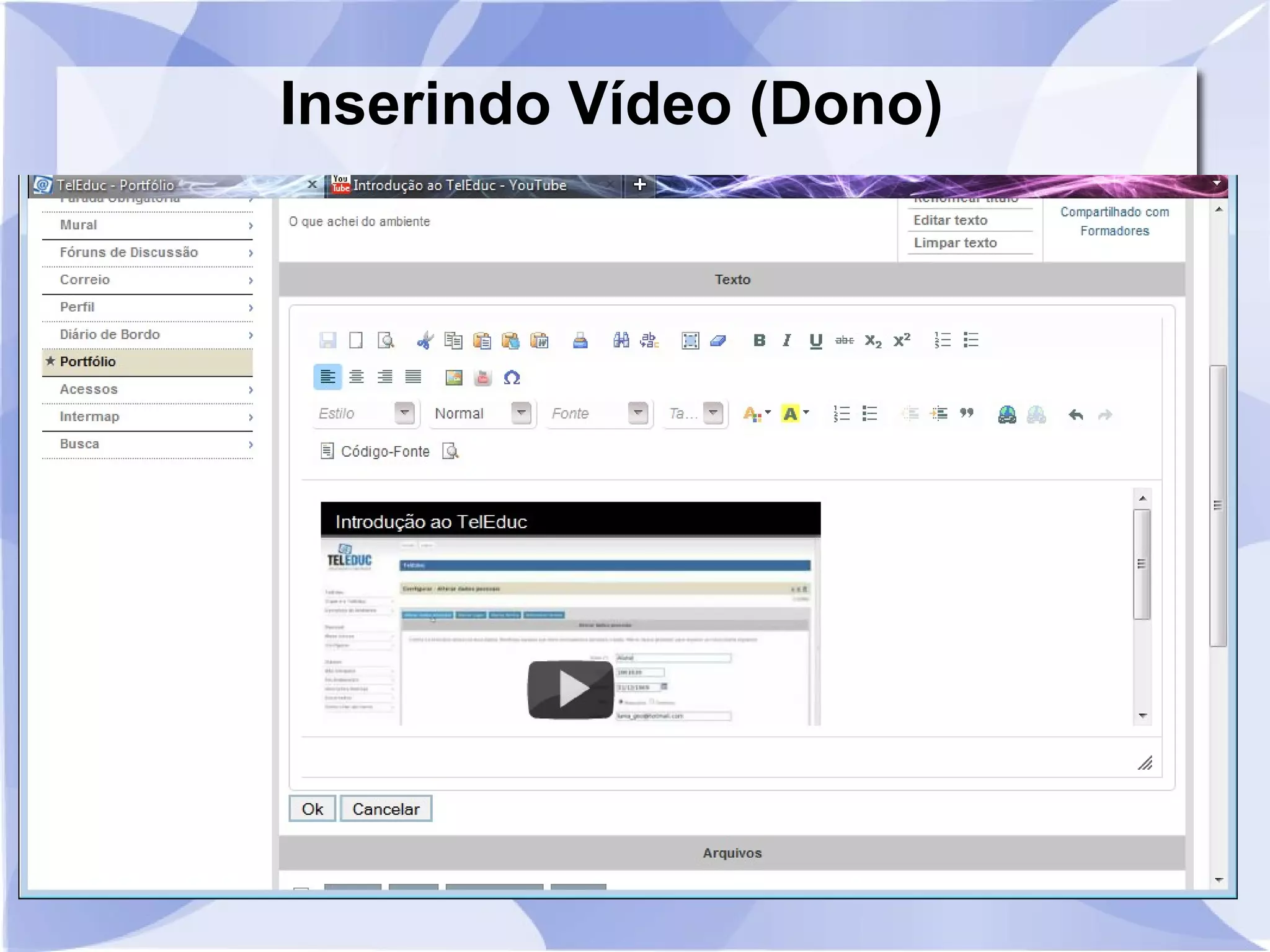Click the block quote icon
This screenshot has height=952, width=1270.
967,413
